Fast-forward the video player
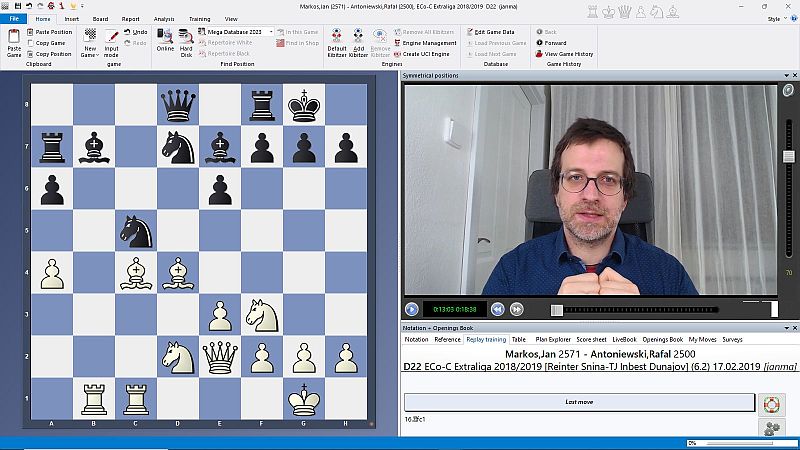Image resolution: width=800 pixels, height=450 pixels. click(517, 309)
